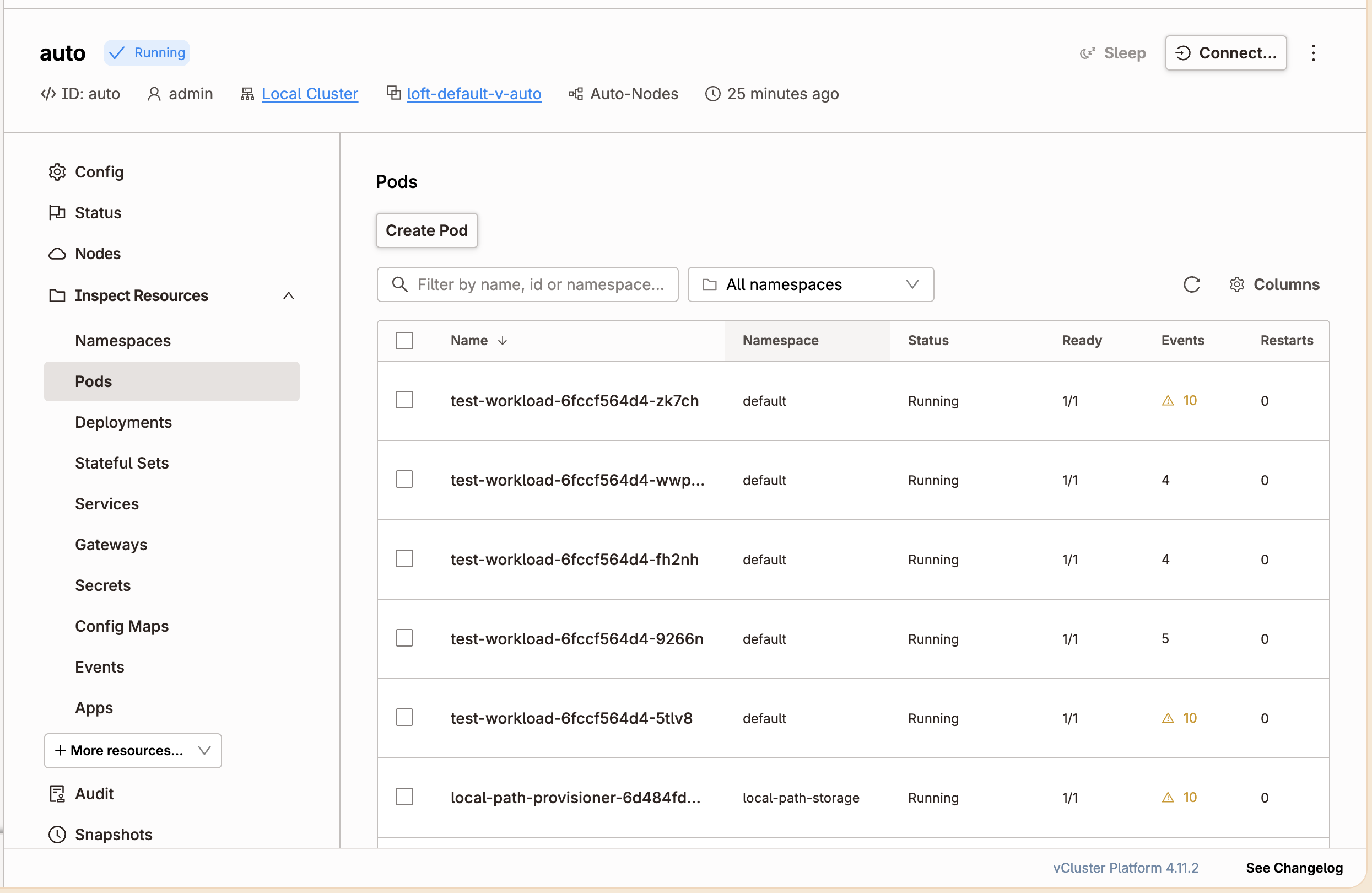Click the Nodes cloud icon
Viewport: 1372px width, 893px height.
click(57, 254)
